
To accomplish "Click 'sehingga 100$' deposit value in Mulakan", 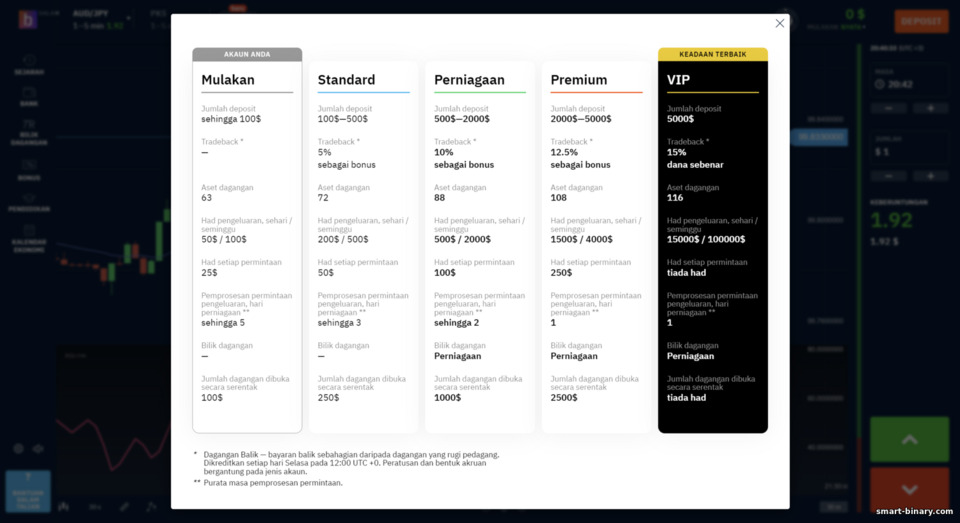I will [x=231, y=119].
